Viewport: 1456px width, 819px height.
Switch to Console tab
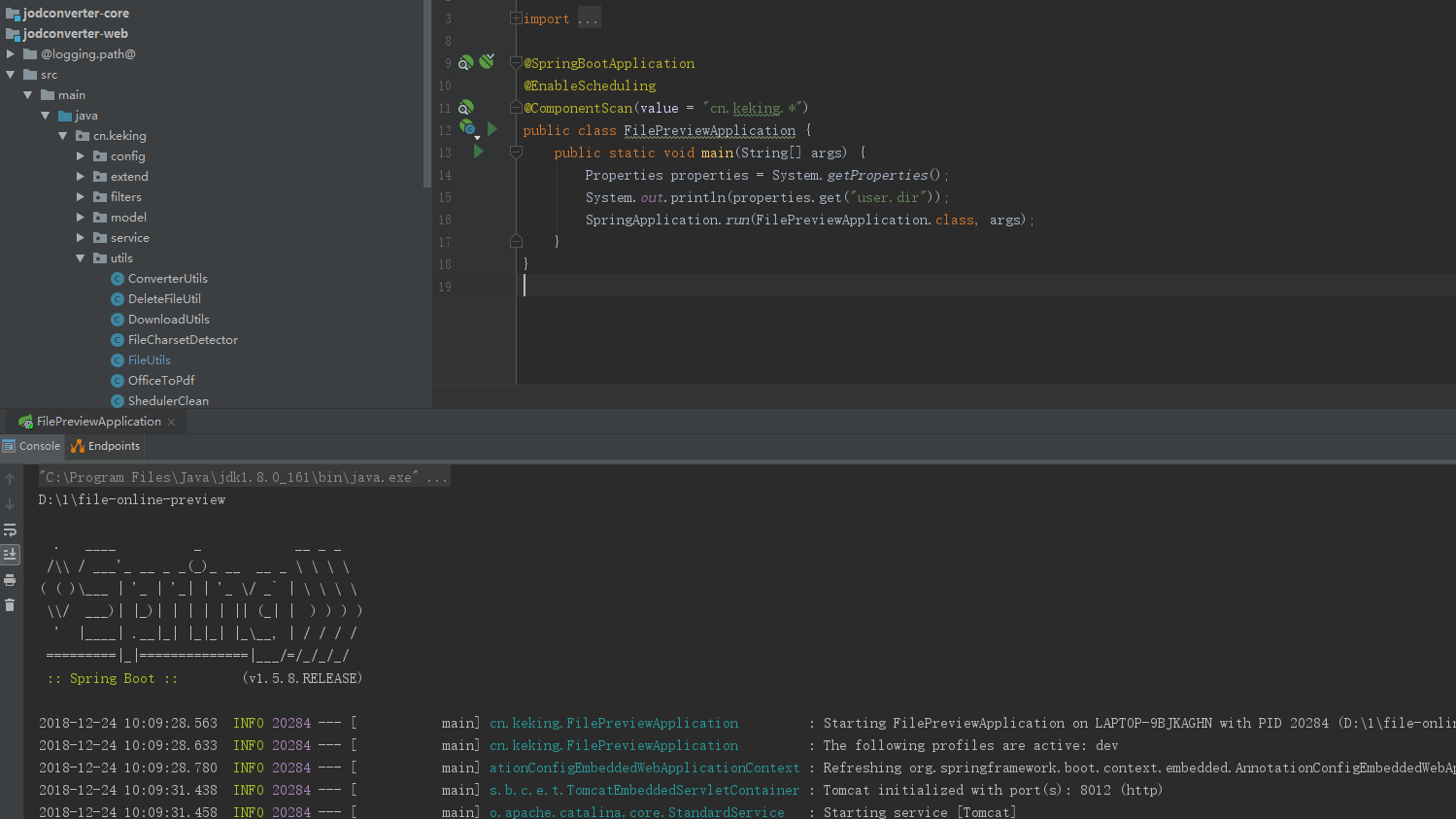[x=32, y=446]
